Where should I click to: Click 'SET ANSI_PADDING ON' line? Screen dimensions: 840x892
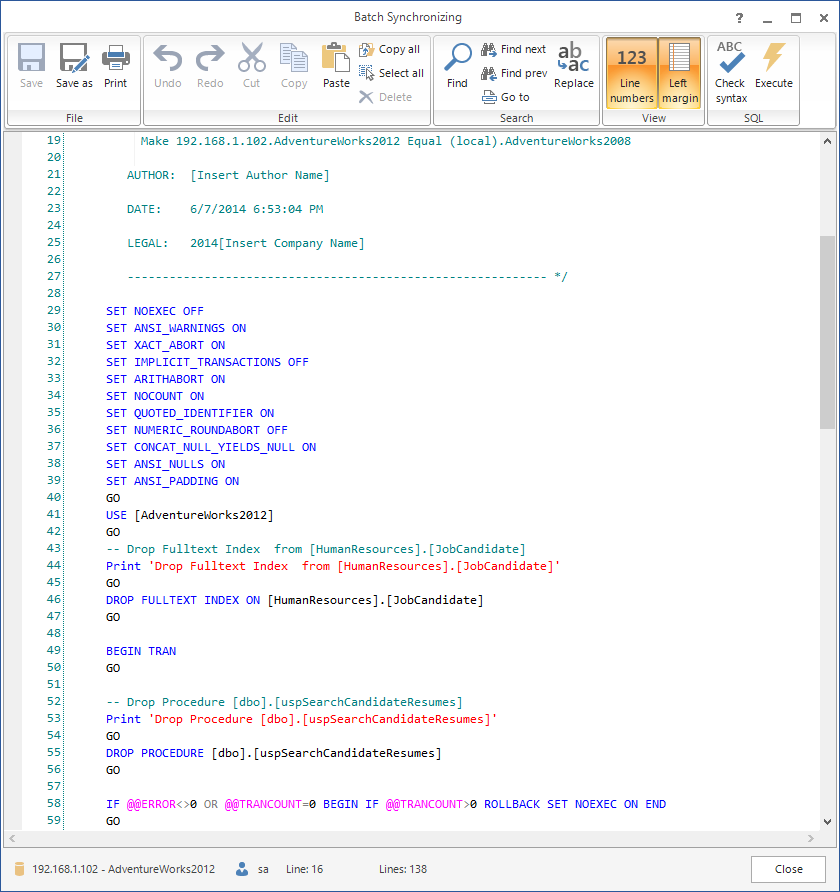[x=172, y=481]
